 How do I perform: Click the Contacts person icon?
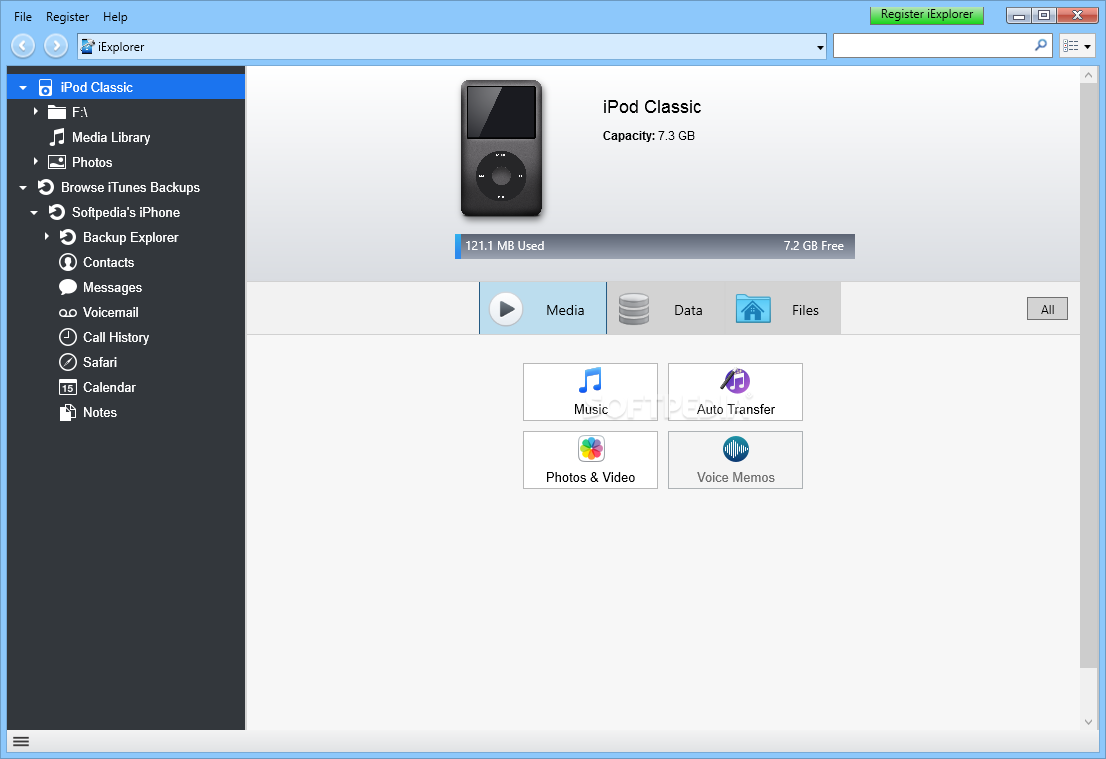tap(68, 262)
